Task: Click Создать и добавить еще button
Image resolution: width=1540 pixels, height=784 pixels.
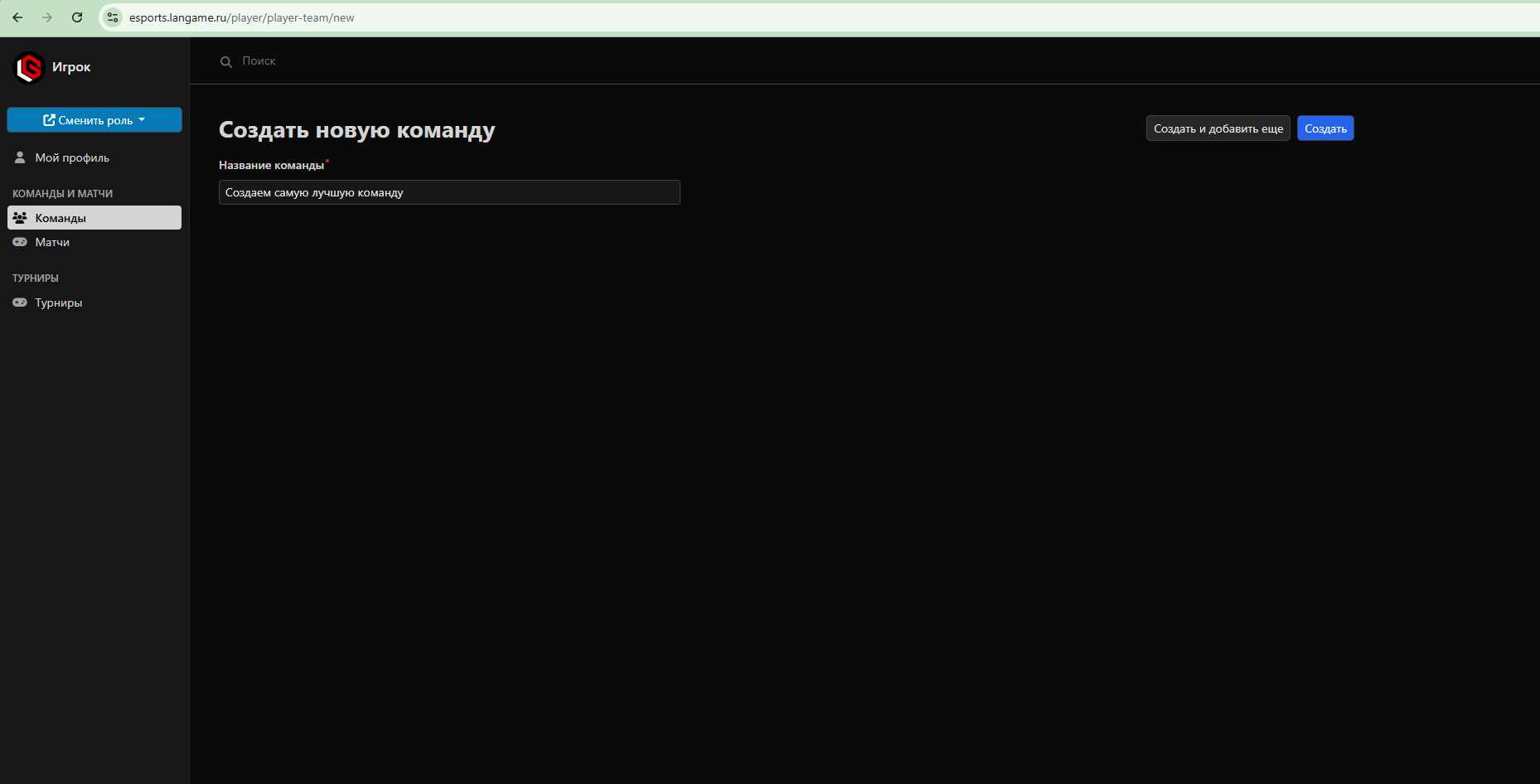Action: 1218,128
